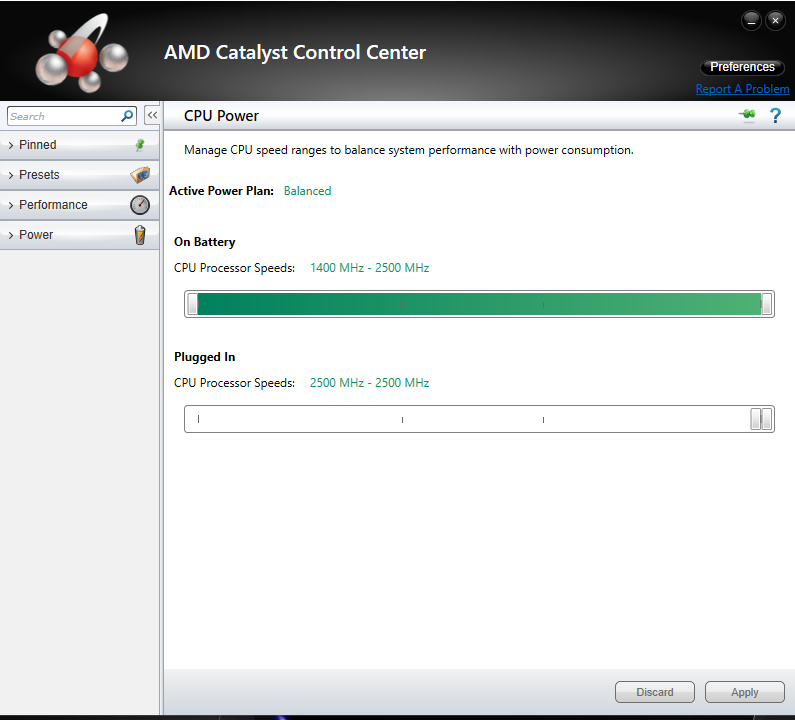Click the On Battery heading
The width and height of the screenshot is (795, 720).
[x=204, y=242]
